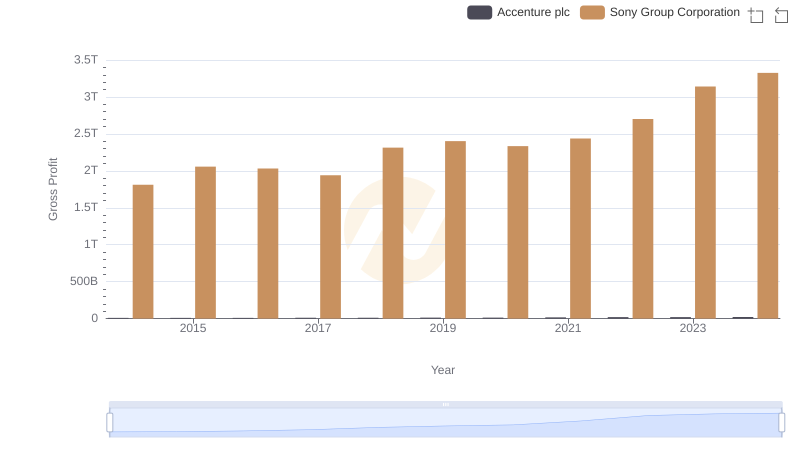Click the 2021 x-axis label
This screenshot has height=461, width=800.
(x=568, y=328)
